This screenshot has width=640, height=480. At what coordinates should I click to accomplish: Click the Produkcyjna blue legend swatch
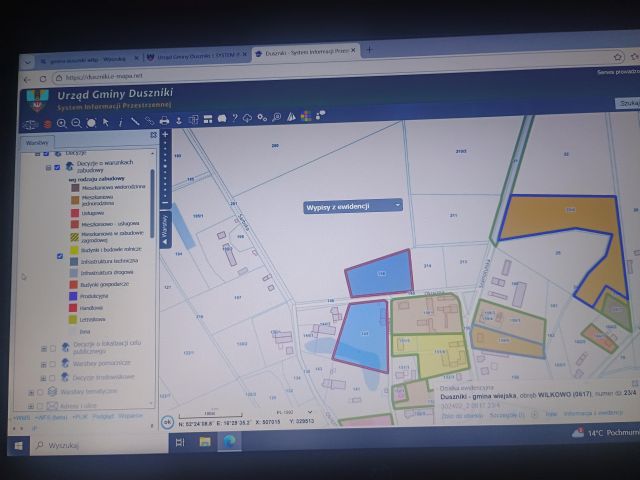point(73,296)
